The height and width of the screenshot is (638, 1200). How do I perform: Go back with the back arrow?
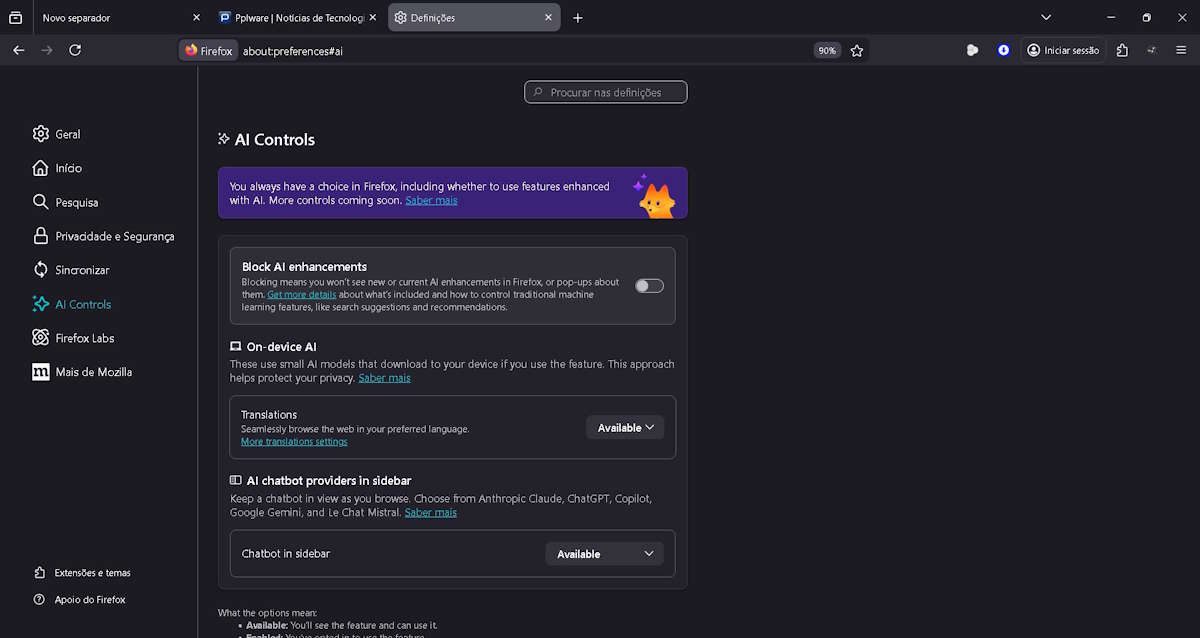tap(19, 50)
